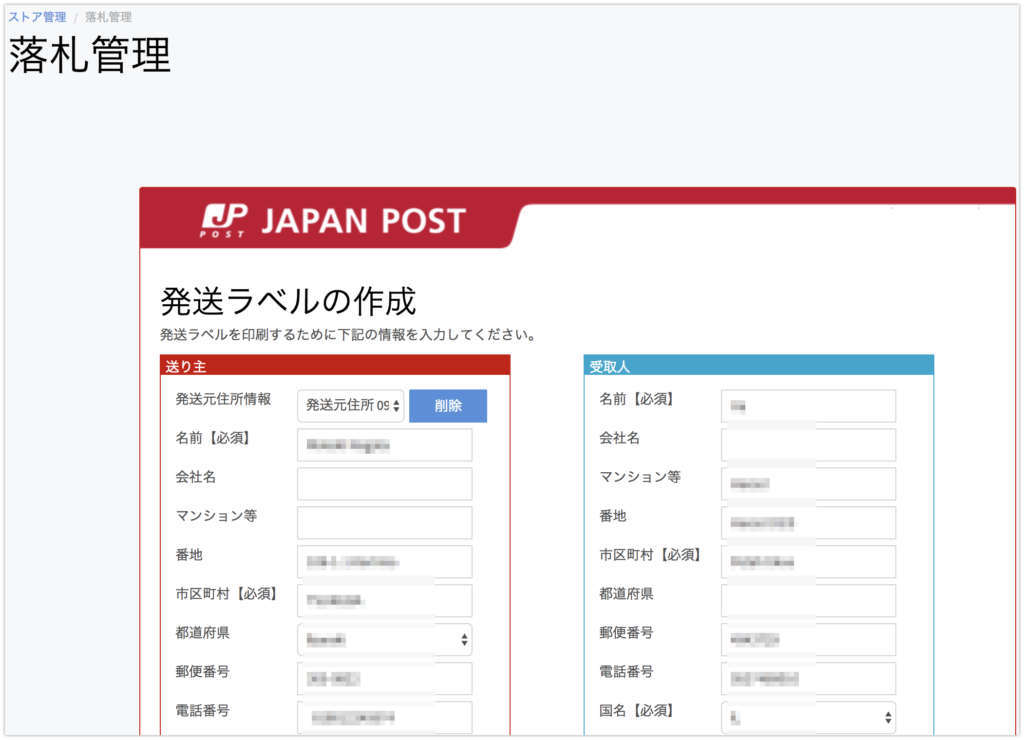
Task: Click the 発送ラベルの作成 heading
Action: 288,301
